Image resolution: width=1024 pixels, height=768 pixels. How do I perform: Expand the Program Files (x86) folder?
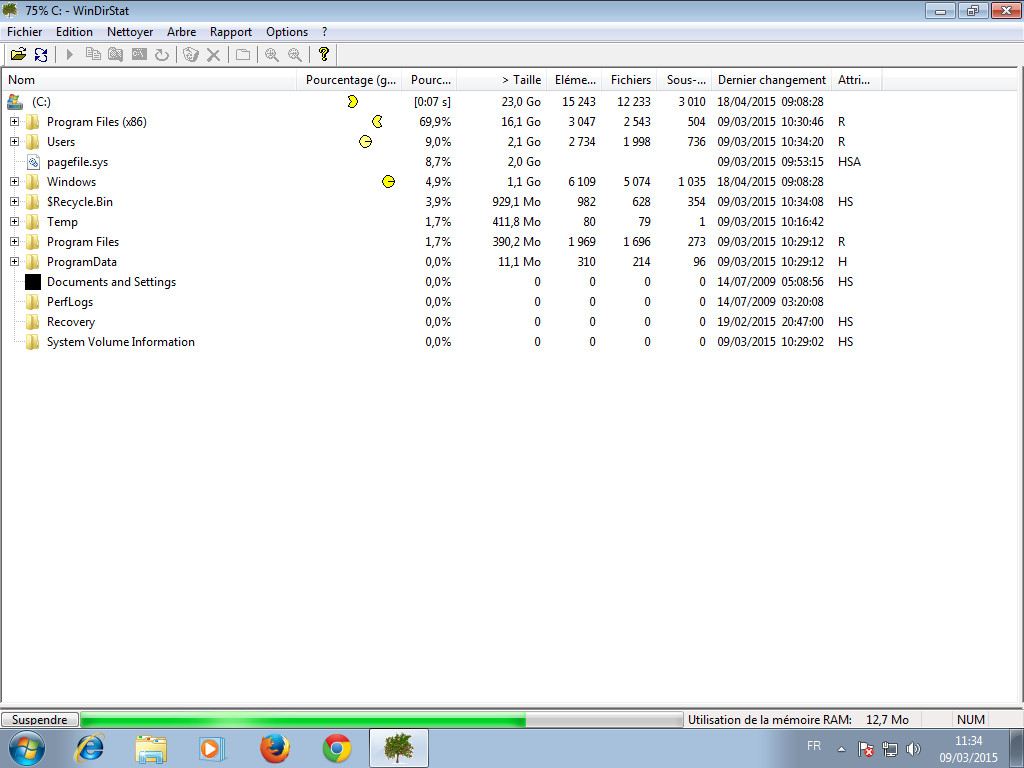[14, 122]
